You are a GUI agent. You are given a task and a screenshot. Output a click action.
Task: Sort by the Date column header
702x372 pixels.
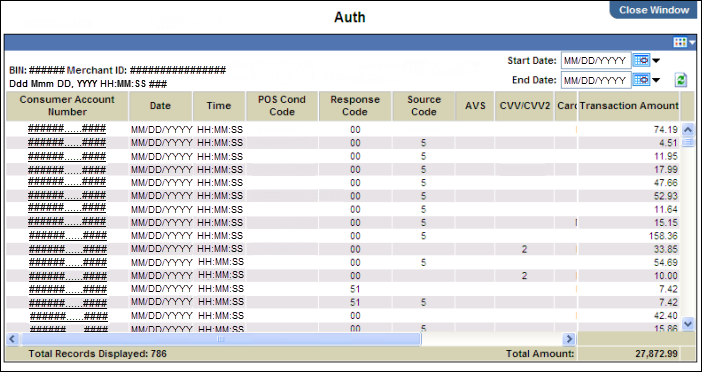tap(161, 106)
